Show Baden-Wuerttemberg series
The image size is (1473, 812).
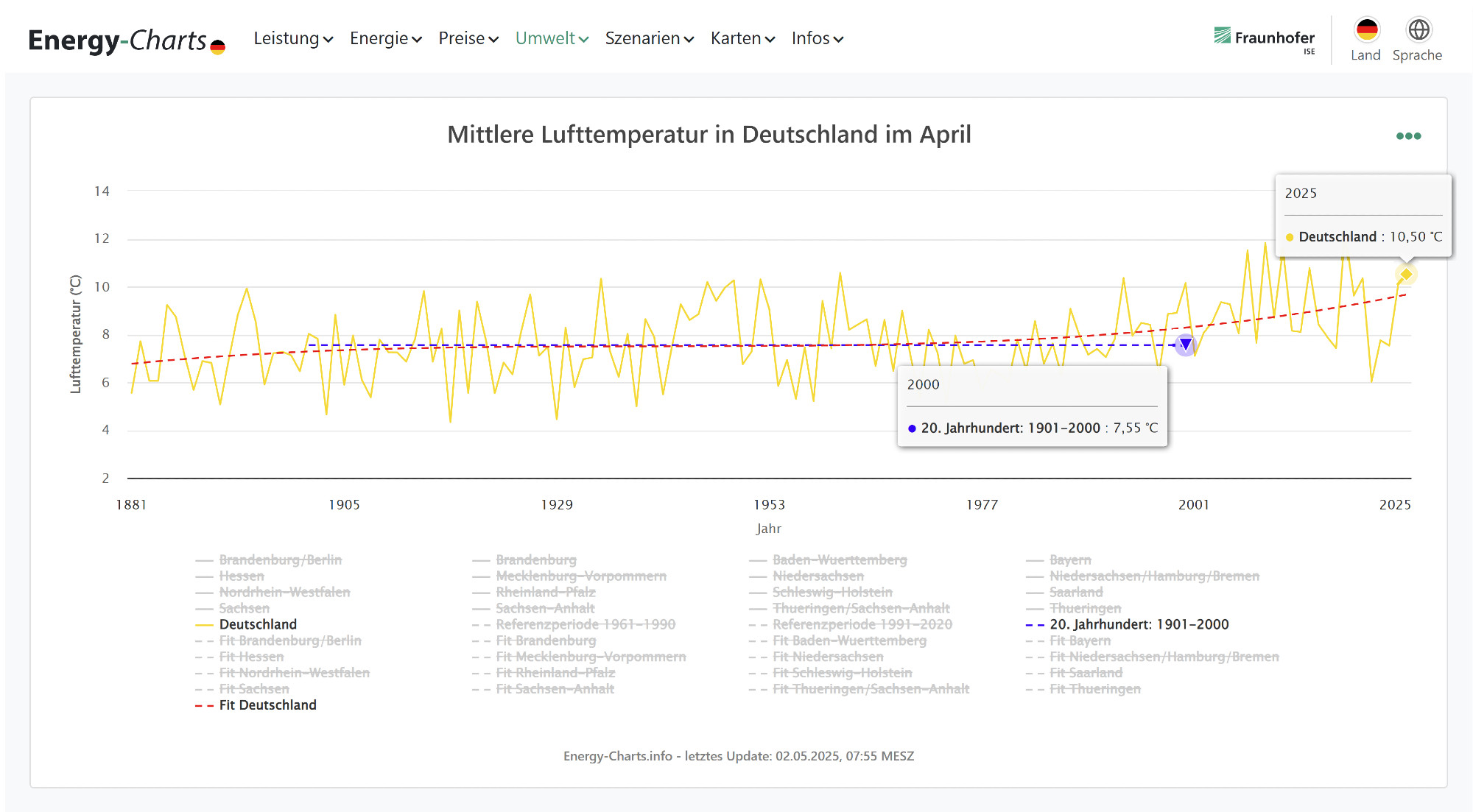[828, 559]
